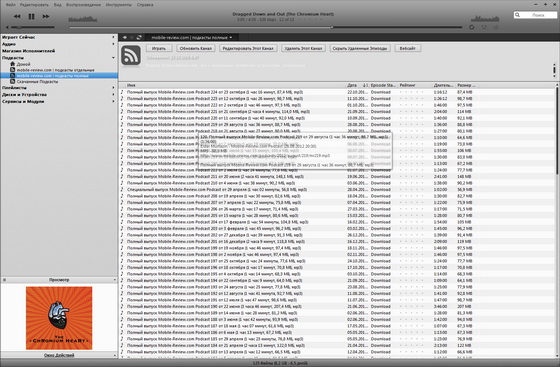Set rating stars for Podcast 224 episode
Viewport: 560px width, 367px height.
[412, 92]
